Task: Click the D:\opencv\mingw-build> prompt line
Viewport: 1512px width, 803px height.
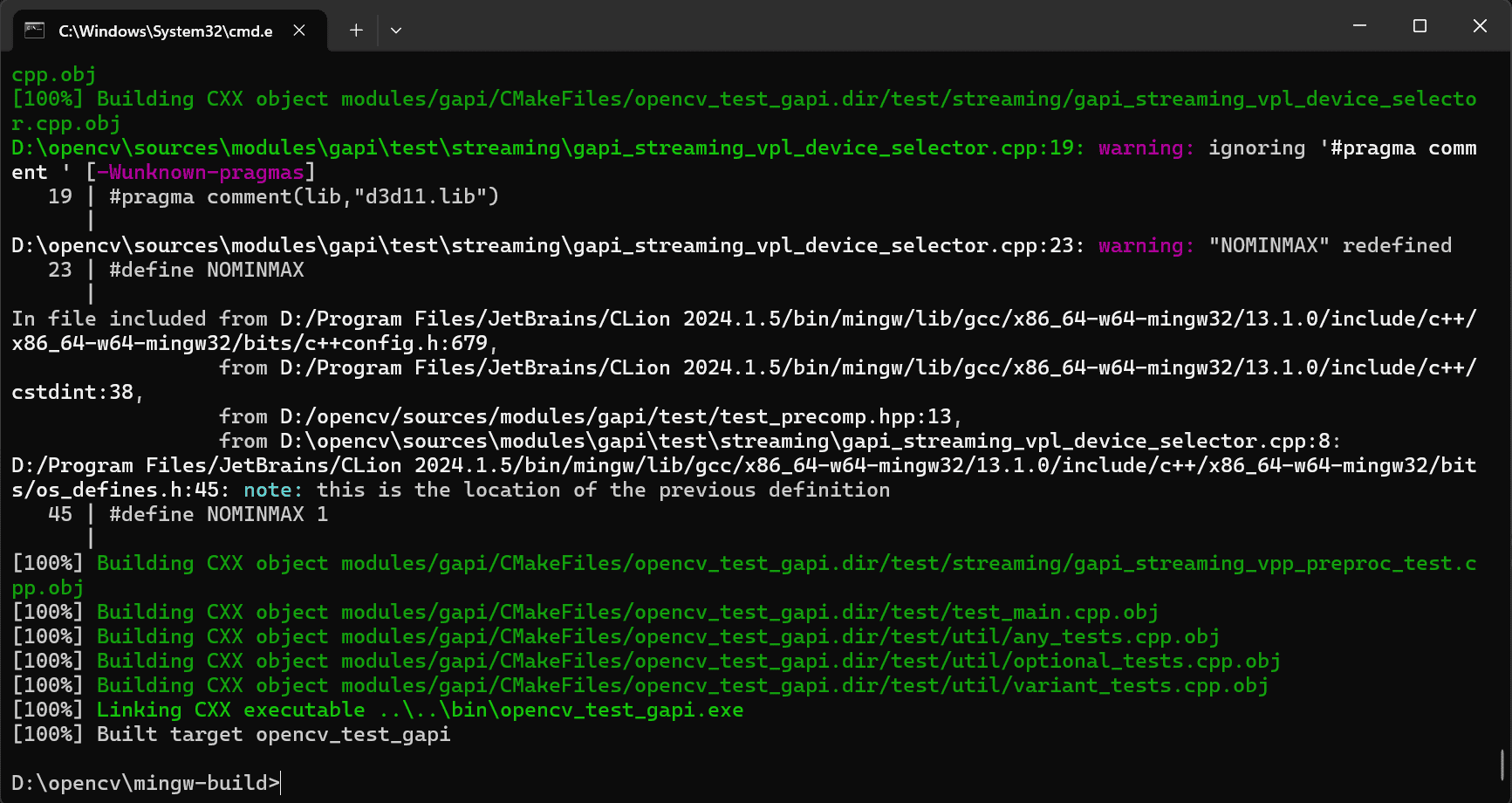Action: tap(145, 783)
